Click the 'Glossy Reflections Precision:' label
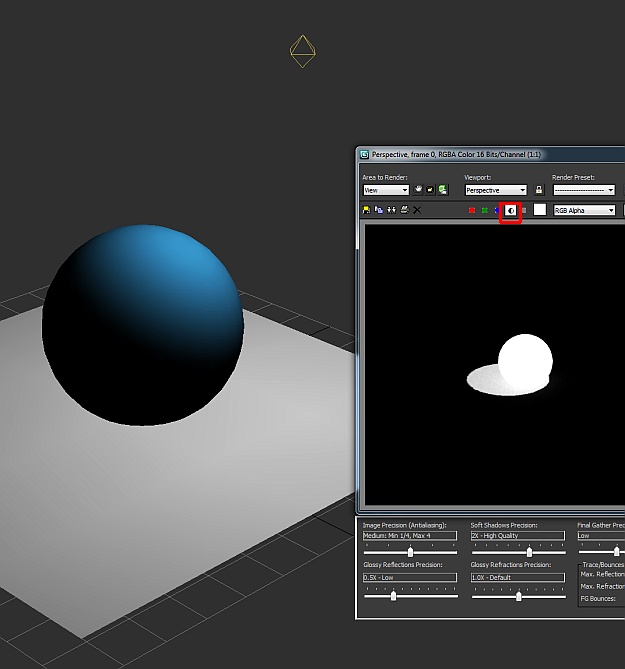This screenshot has height=669, width=625. coord(403,564)
